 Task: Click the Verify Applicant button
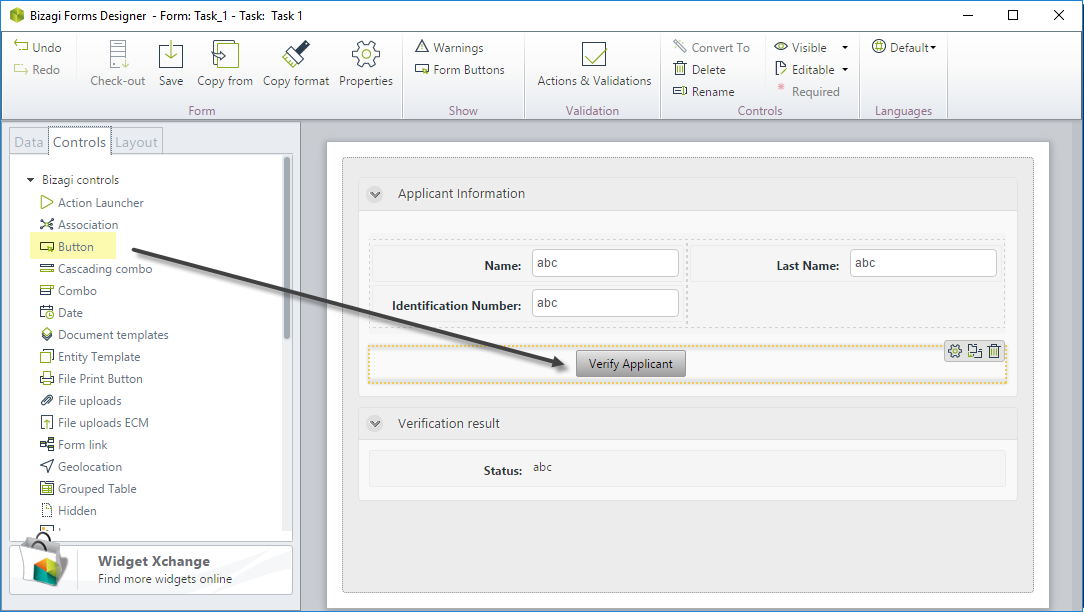click(630, 364)
